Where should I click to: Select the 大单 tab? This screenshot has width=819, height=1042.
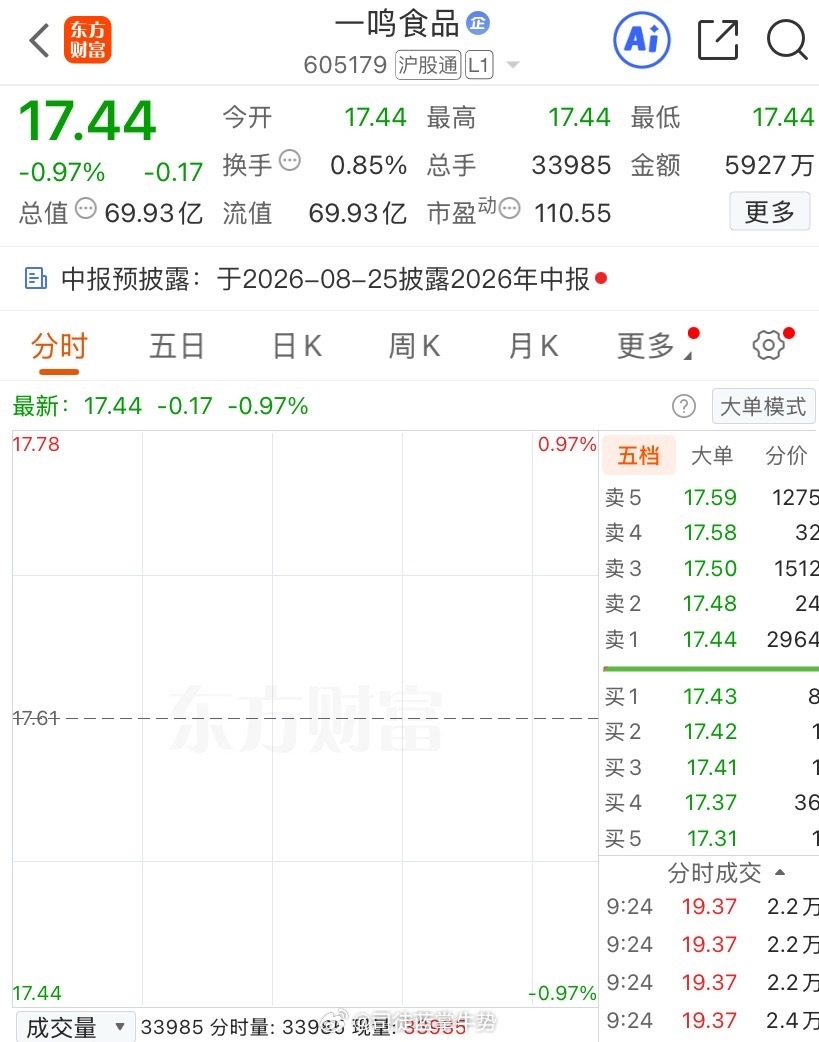pos(712,455)
